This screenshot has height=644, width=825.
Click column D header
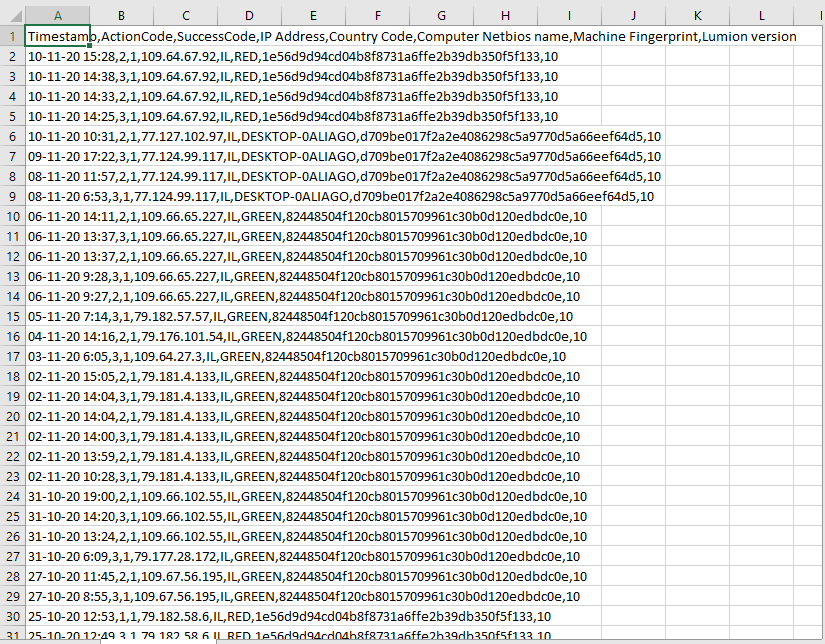click(x=249, y=15)
